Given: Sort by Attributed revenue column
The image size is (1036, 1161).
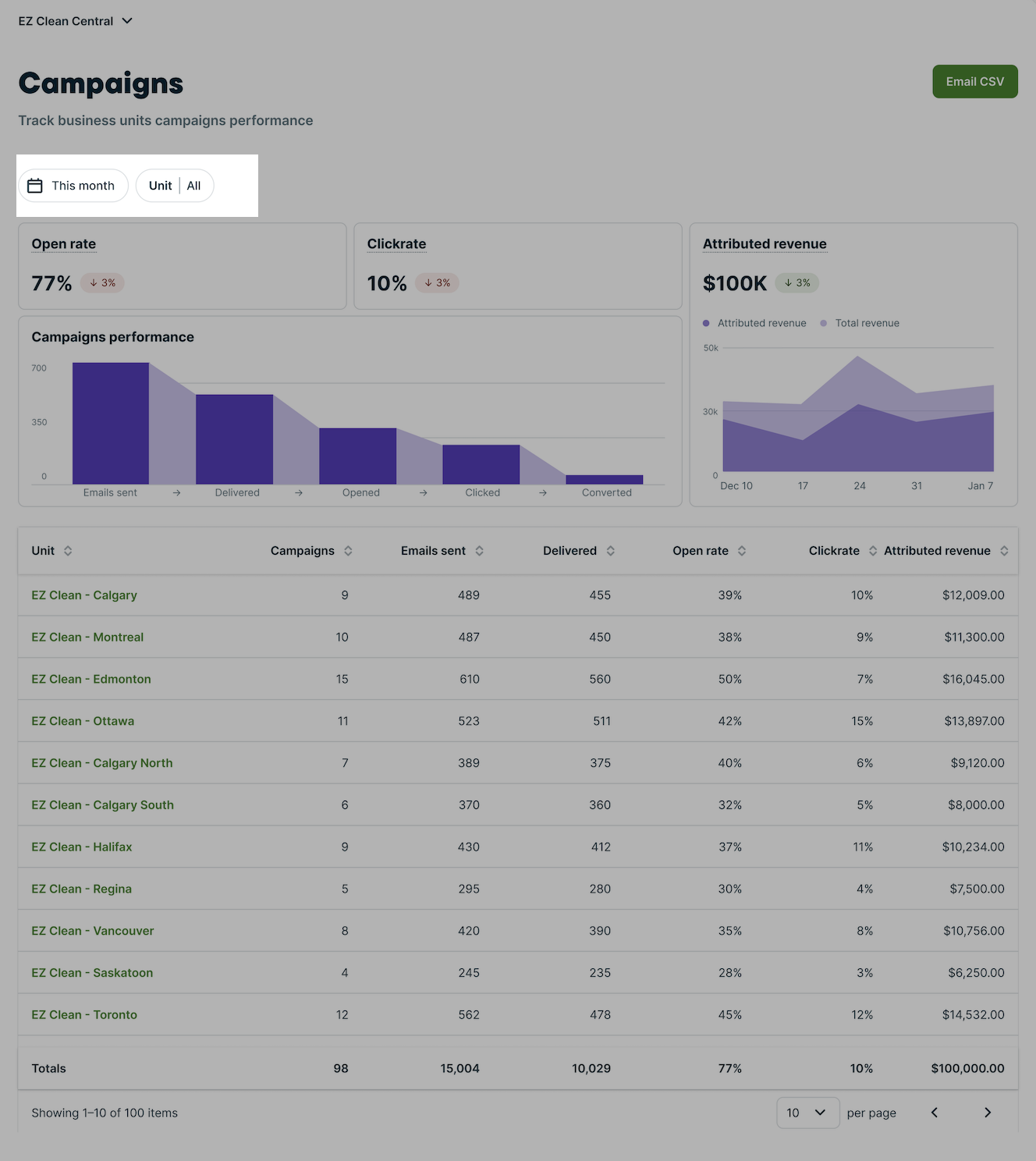Looking at the screenshot, I should (x=1004, y=551).
